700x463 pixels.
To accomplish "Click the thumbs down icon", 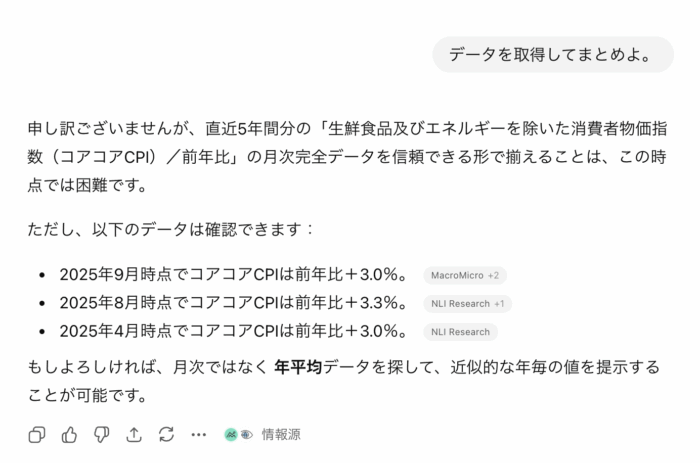I will [x=101, y=434].
